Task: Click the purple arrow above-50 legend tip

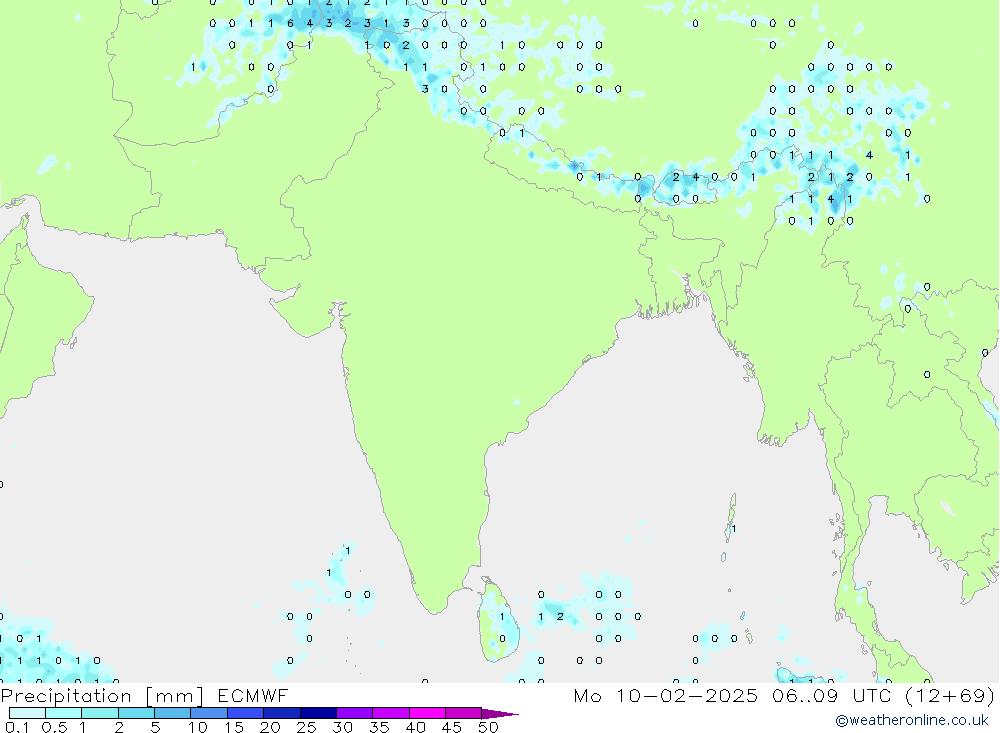Action: pos(499,714)
